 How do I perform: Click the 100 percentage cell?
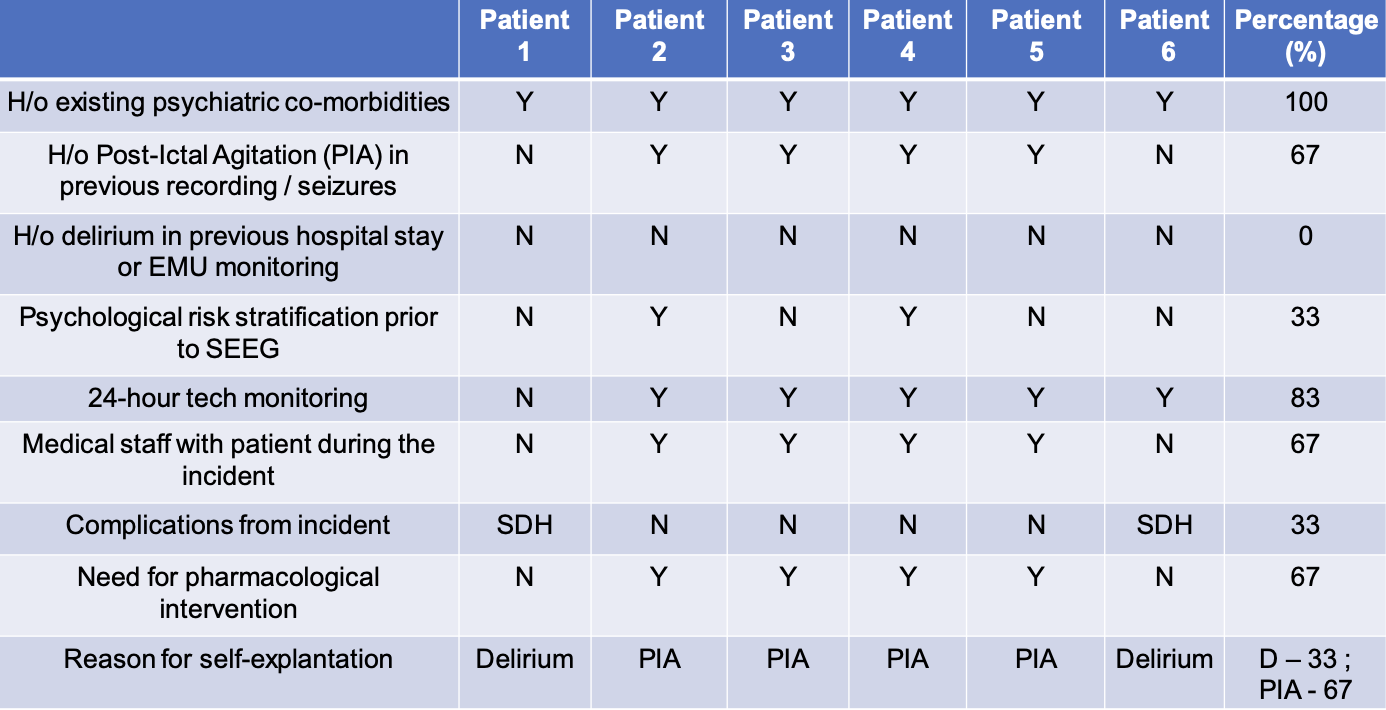(1305, 103)
